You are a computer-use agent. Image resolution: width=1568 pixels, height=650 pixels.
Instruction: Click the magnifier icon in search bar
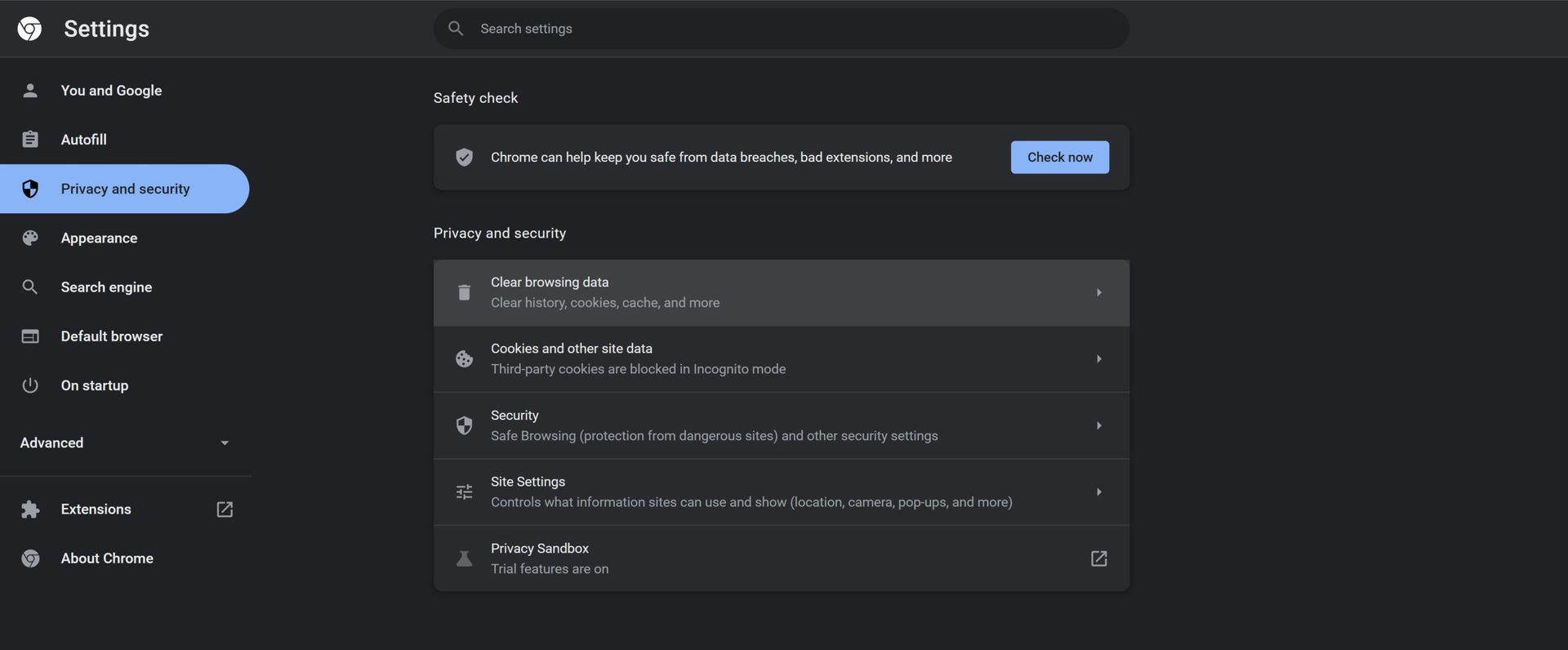[x=456, y=29]
